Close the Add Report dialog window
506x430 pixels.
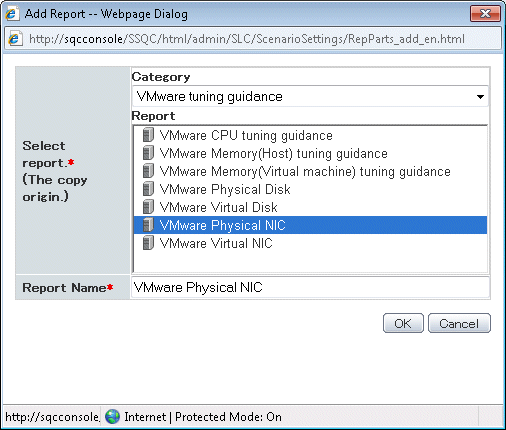[485, 14]
